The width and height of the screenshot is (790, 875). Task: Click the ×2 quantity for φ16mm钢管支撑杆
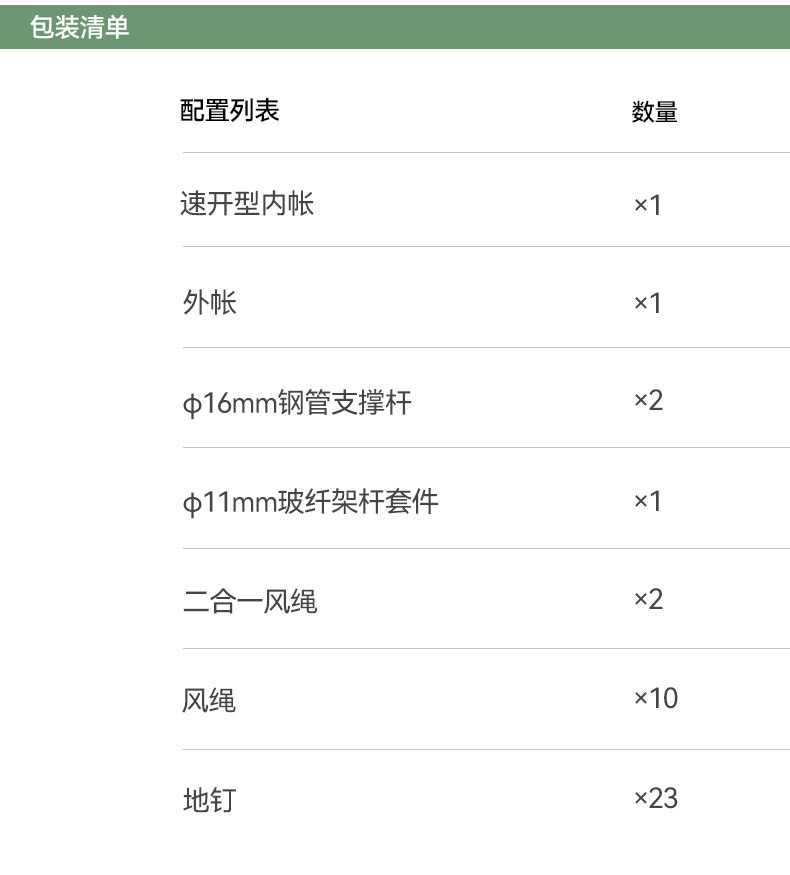point(648,401)
